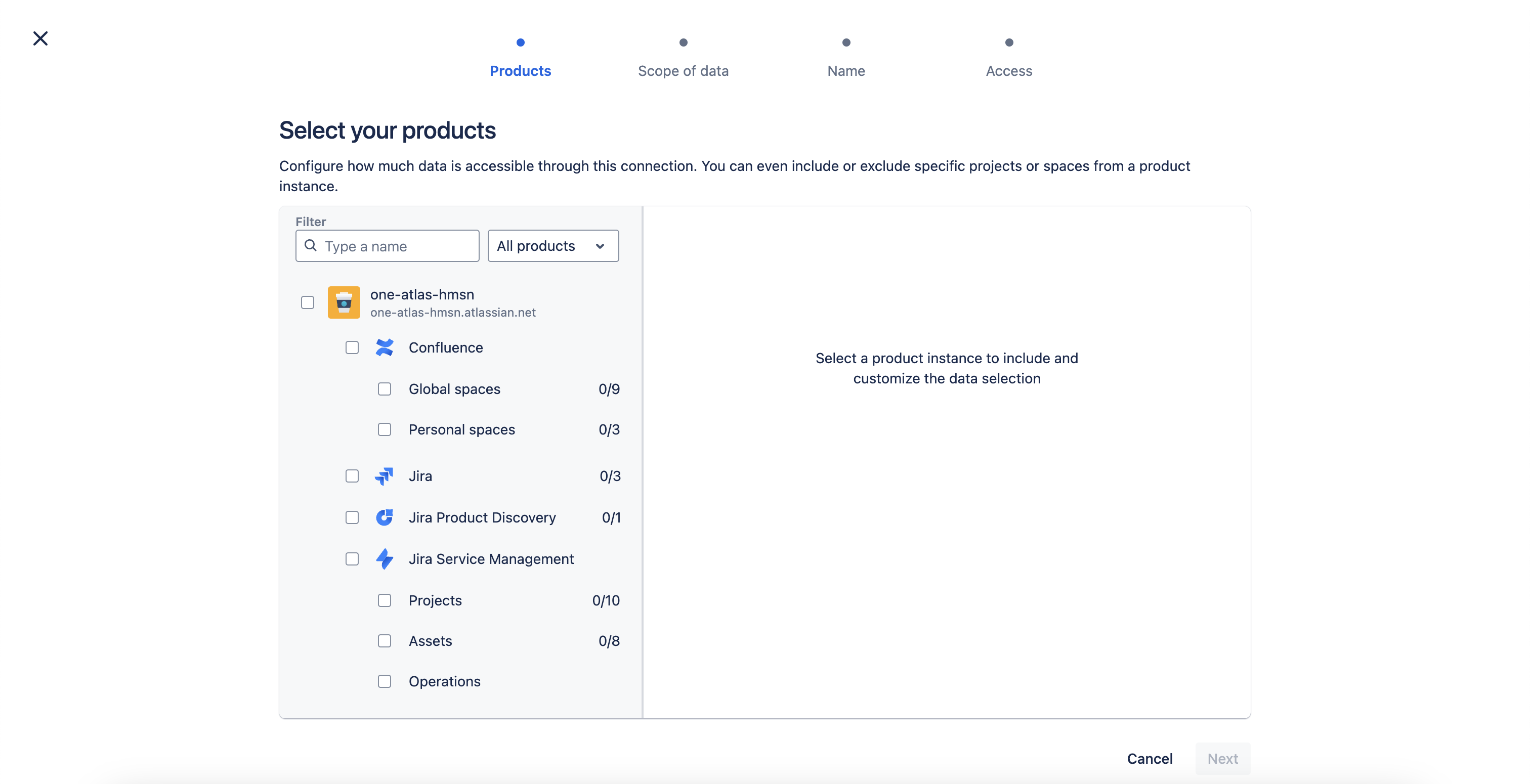The image size is (1530, 784).
Task: Tick the Confluence checkbox
Action: (x=352, y=347)
